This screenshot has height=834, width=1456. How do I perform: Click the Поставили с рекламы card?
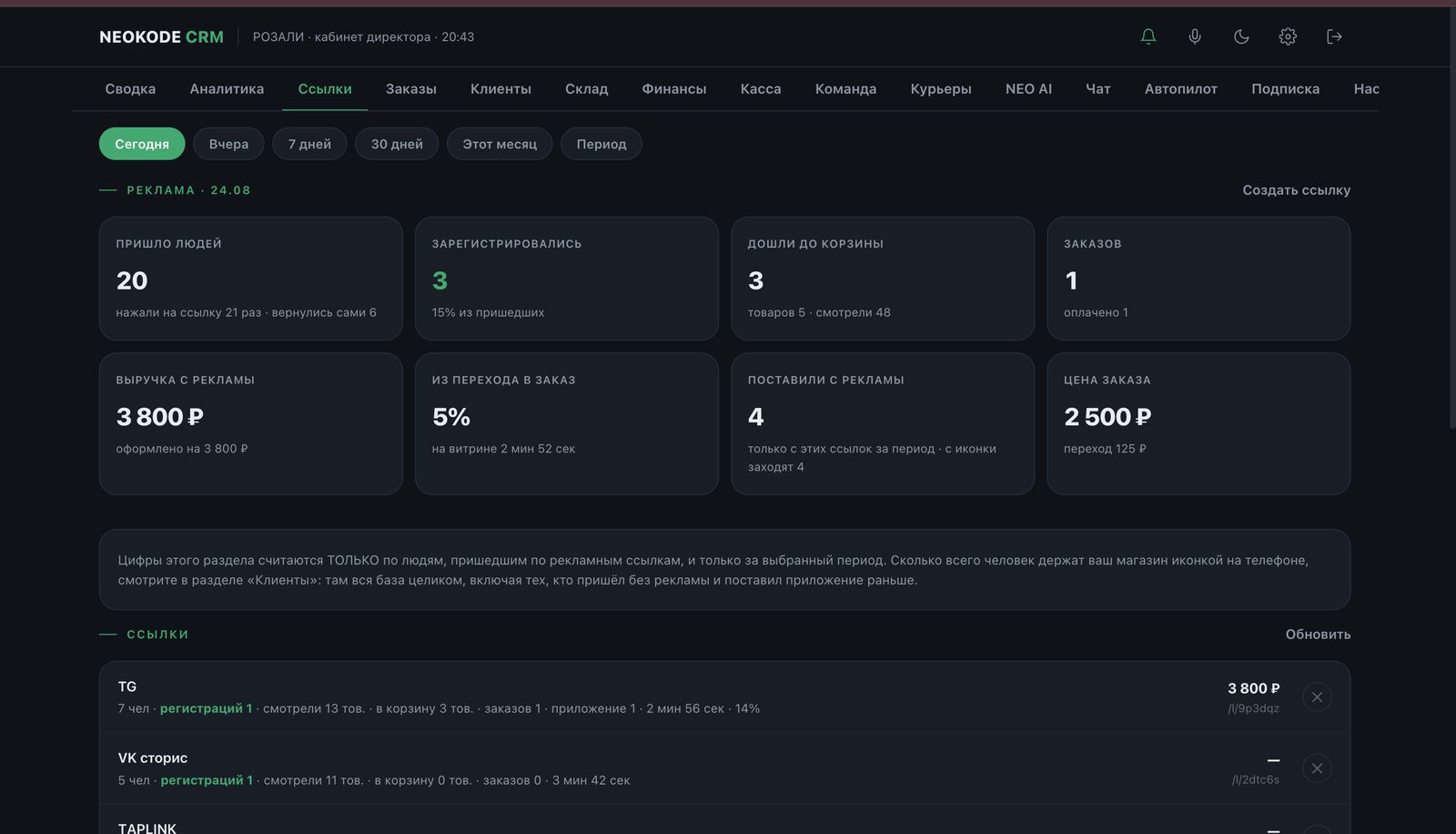tap(883, 424)
